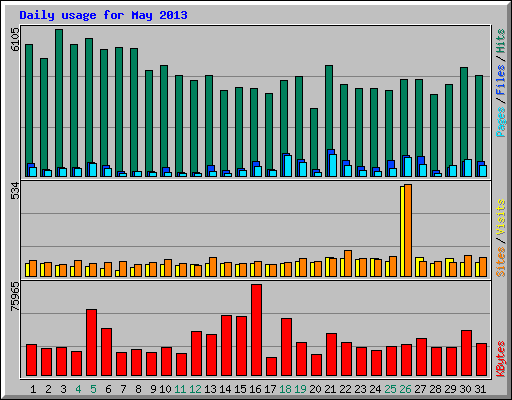Click the blue Files legend label
Viewport: 512px width, 400px height.
point(501,79)
